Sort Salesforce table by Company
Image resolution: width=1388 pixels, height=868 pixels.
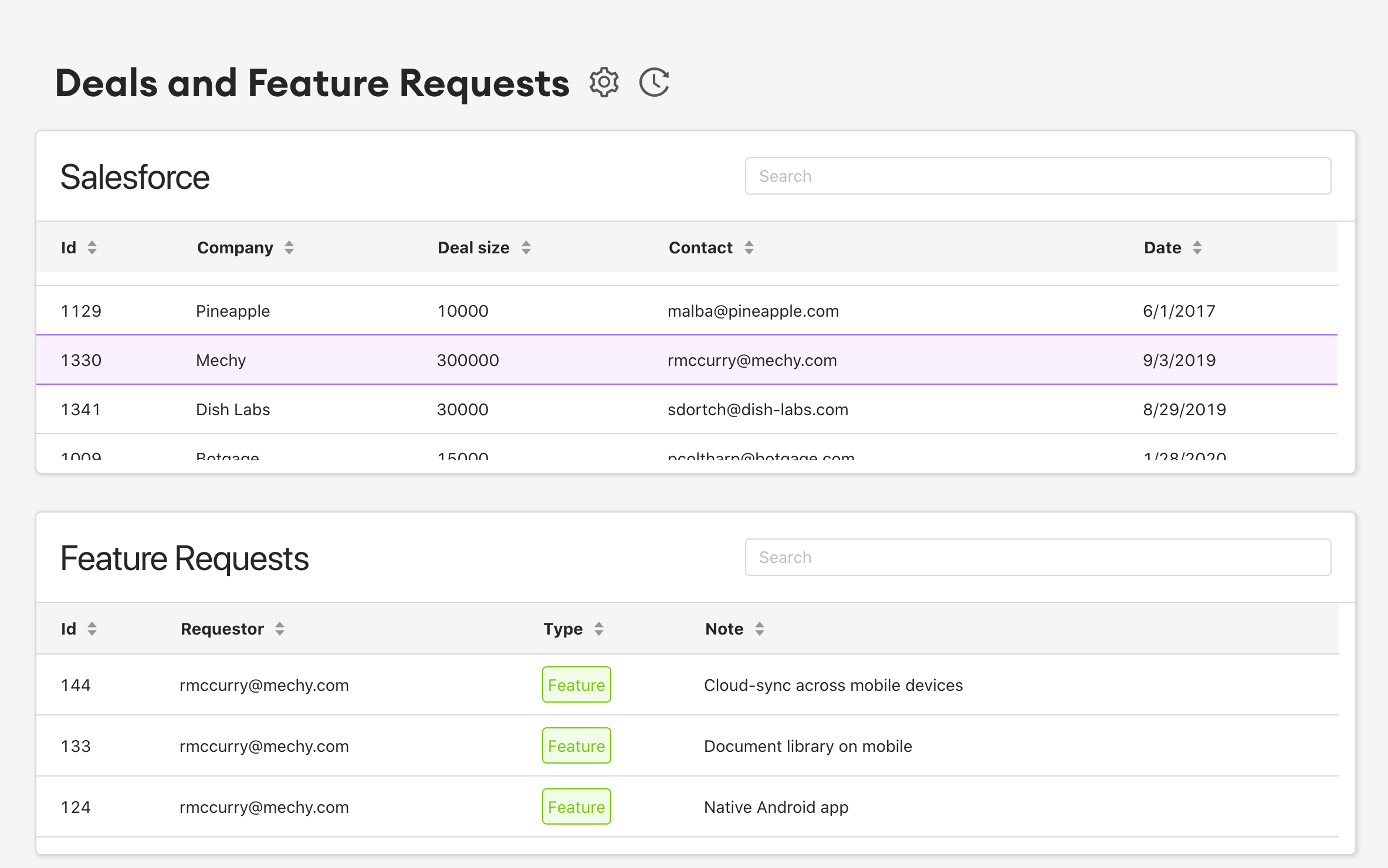(289, 247)
